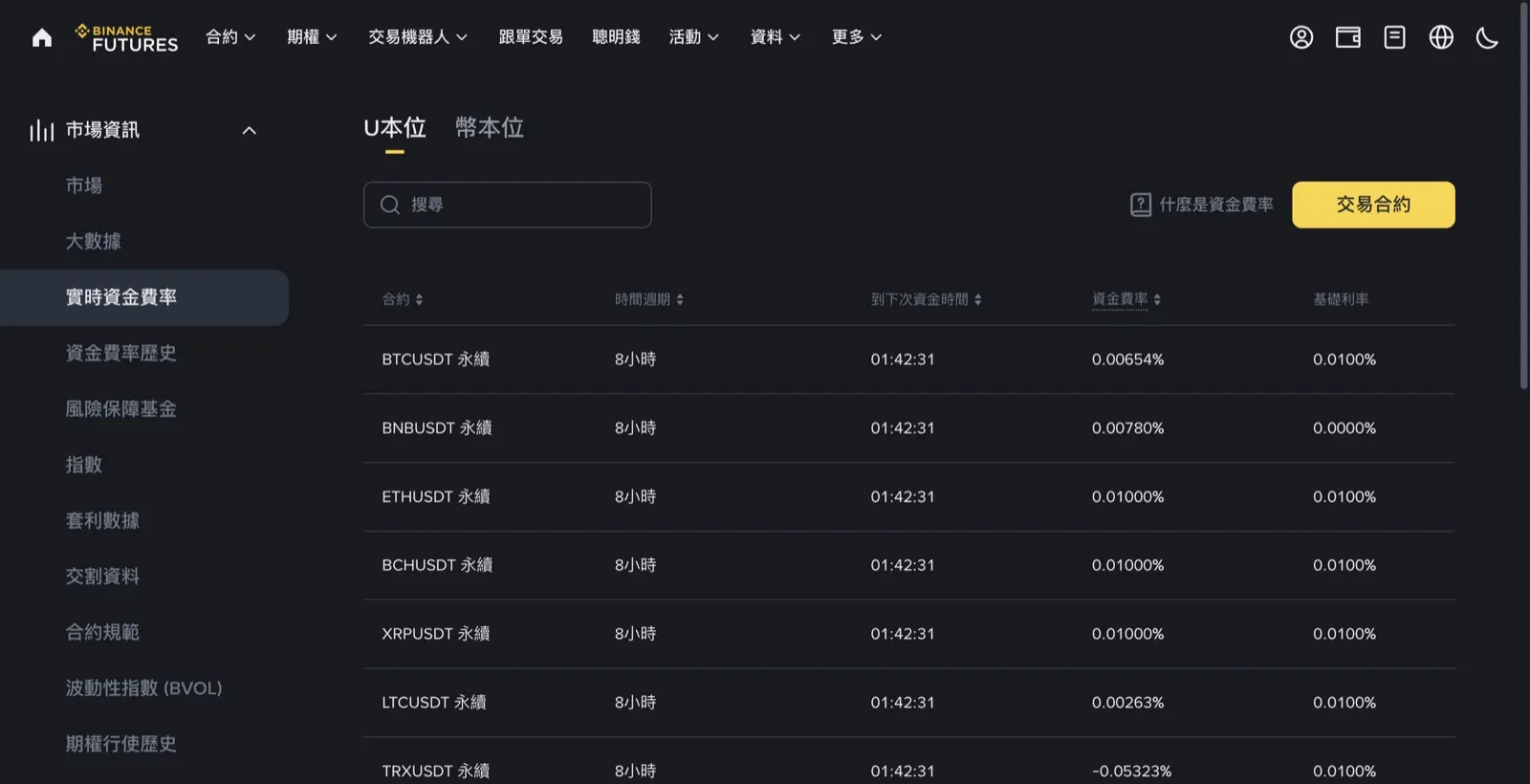
Task: Click the 市場資訊 bar chart icon
Action: 41,130
